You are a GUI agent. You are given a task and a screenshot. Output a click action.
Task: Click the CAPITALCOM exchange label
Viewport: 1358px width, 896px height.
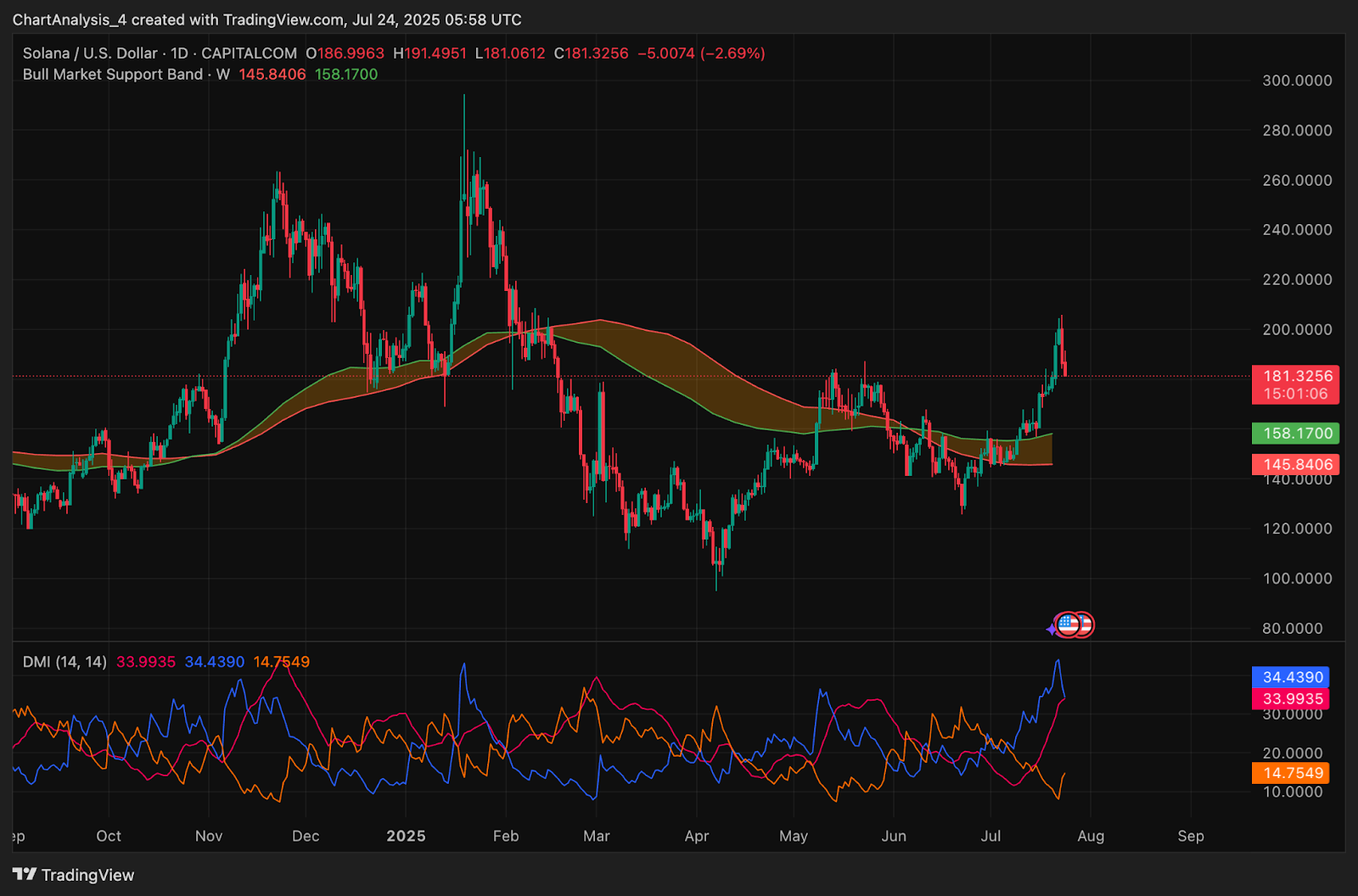(x=249, y=53)
